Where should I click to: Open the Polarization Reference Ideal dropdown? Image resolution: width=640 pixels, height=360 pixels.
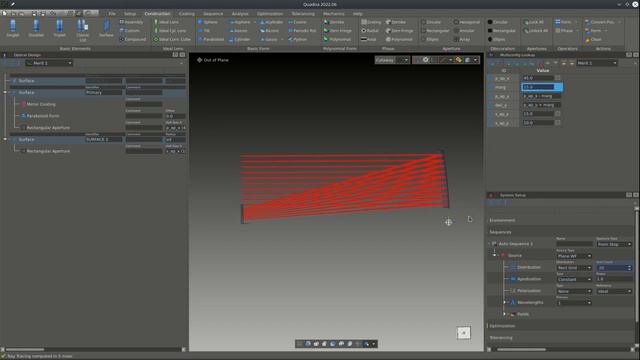[614, 291]
